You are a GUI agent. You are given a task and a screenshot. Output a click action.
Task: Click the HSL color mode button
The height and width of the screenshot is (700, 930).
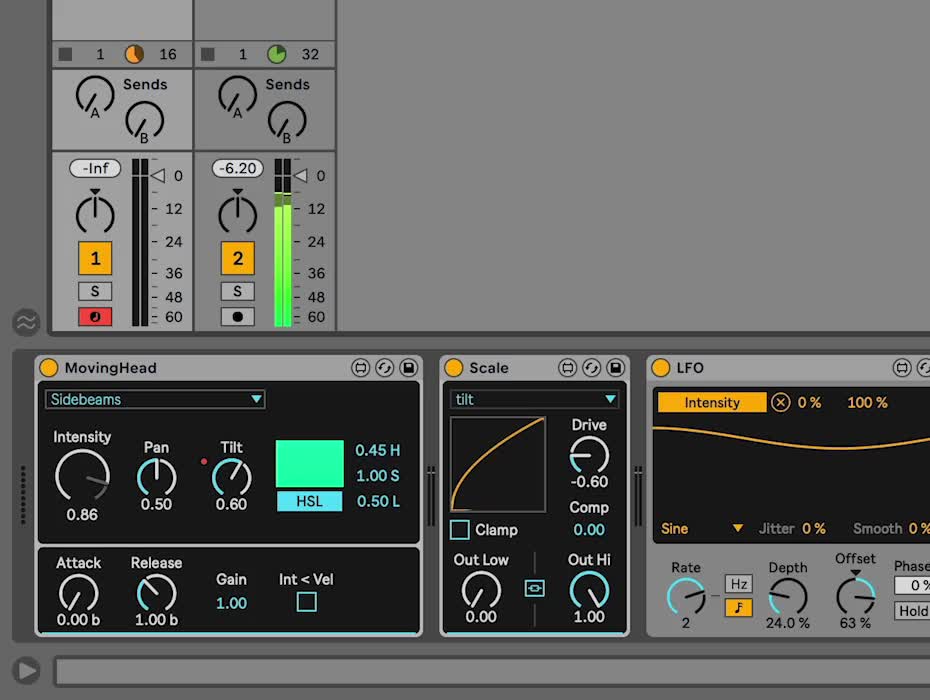pos(309,501)
